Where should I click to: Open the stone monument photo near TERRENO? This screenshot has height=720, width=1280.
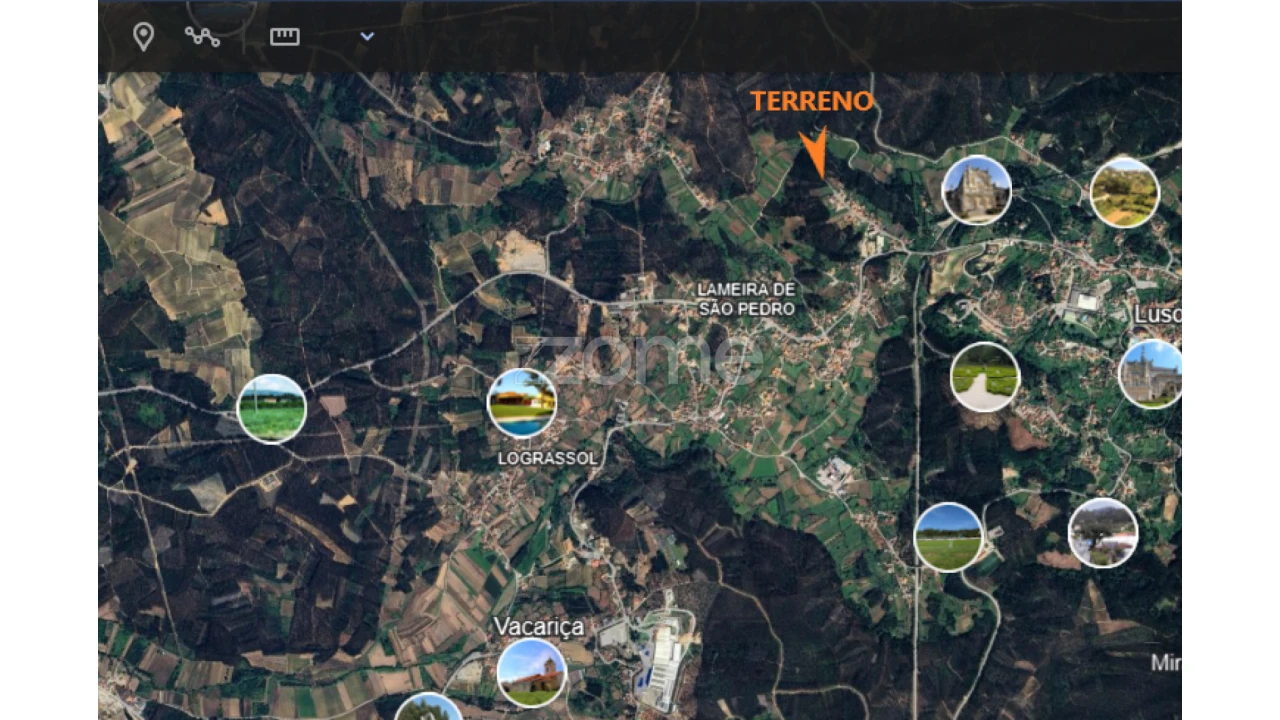[x=977, y=190]
